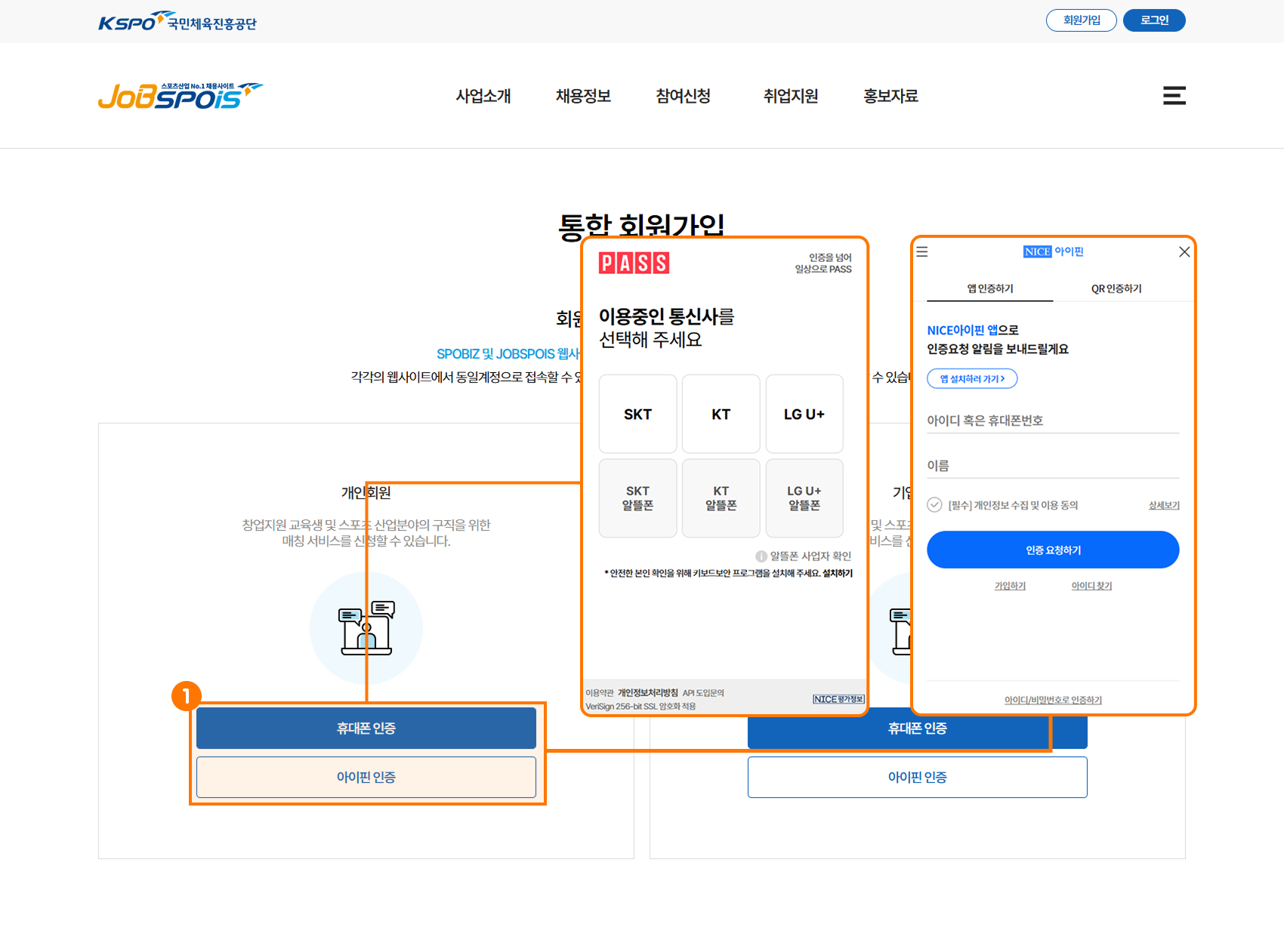Check the 개인정보 수집 및 이용 동의 box
This screenshot has width=1284, height=952.
934,505
